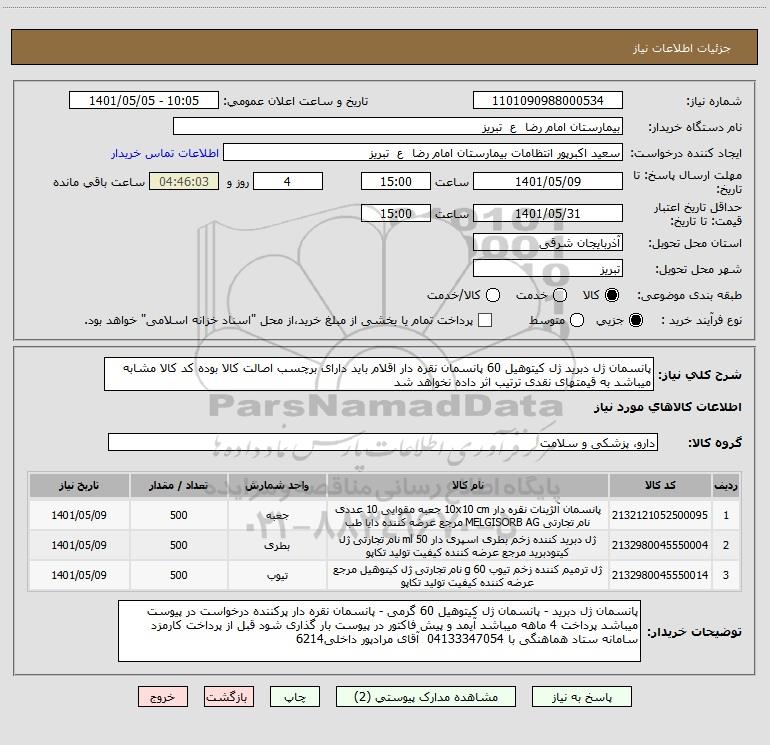Click the validity time 15:00 field next to 1401/05/31
Screen dimensions: 770x745
pos(396,213)
